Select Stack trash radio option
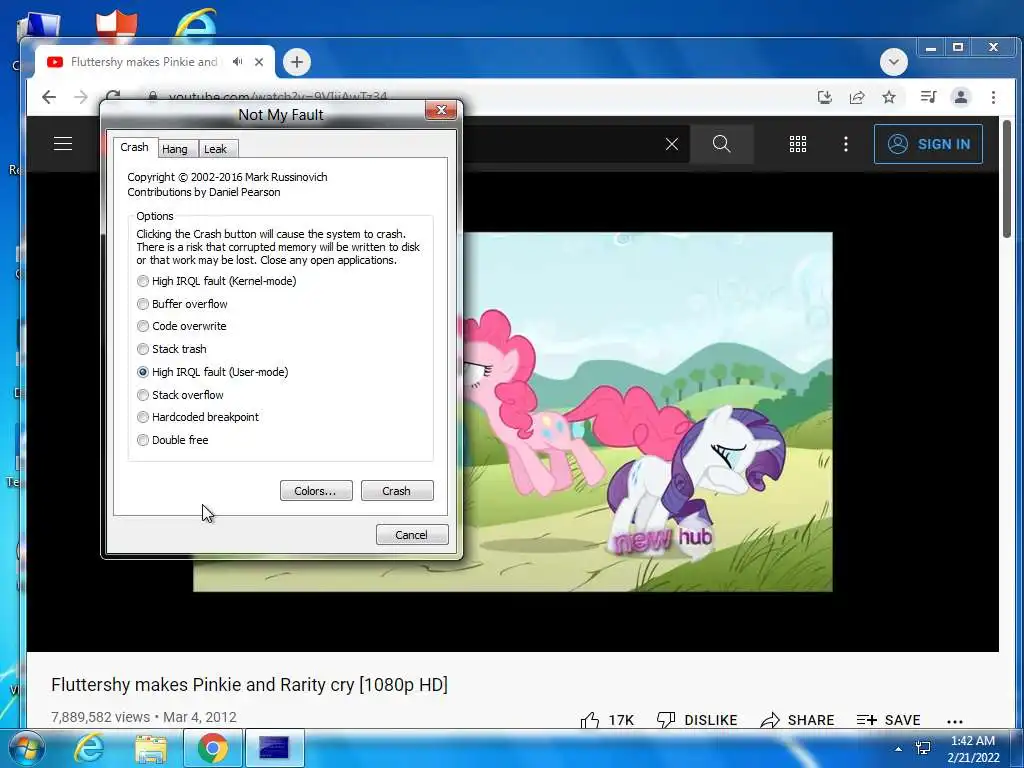The image size is (1024, 768). click(x=172, y=349)
